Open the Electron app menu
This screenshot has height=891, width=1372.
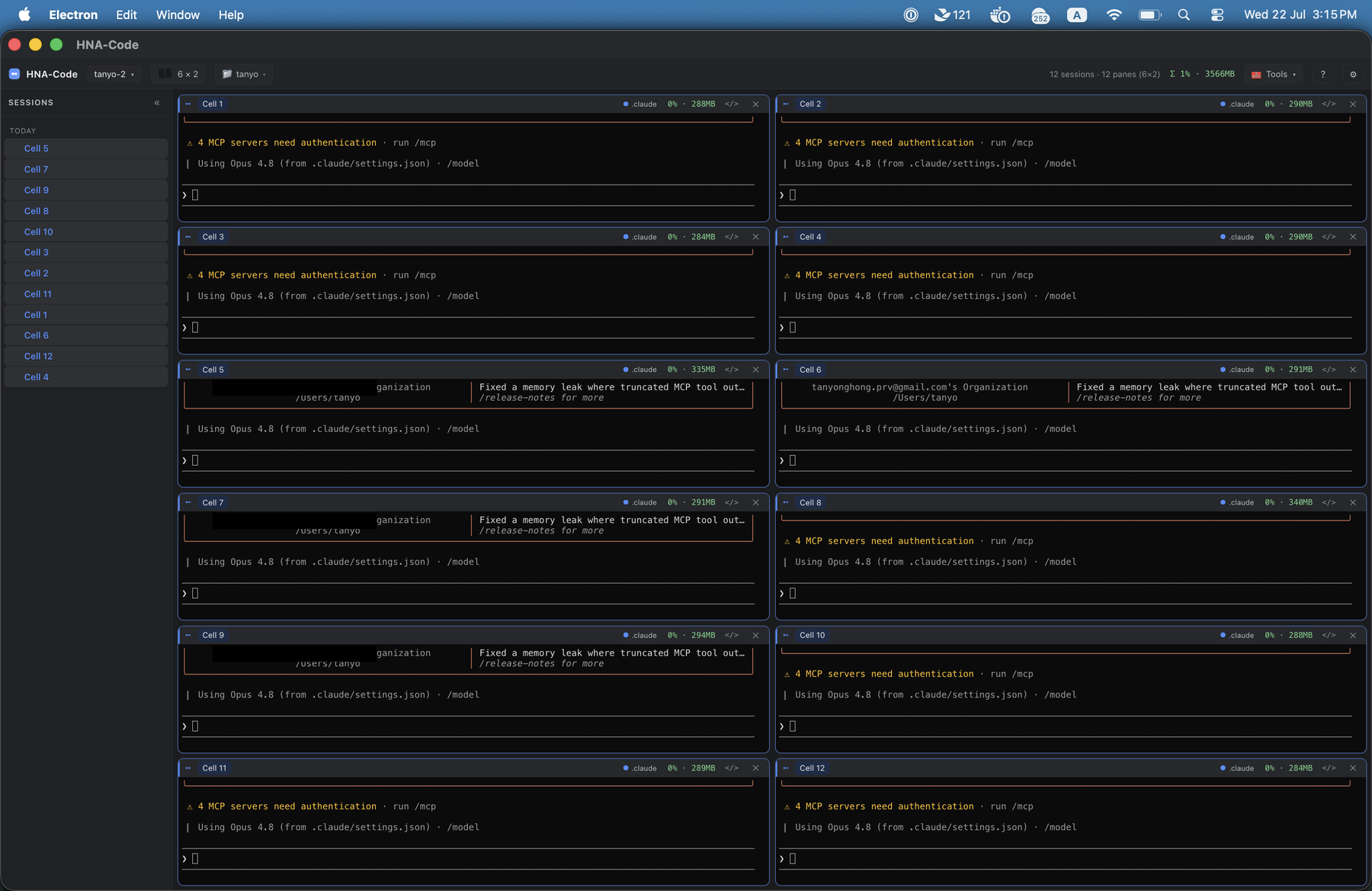73,15
